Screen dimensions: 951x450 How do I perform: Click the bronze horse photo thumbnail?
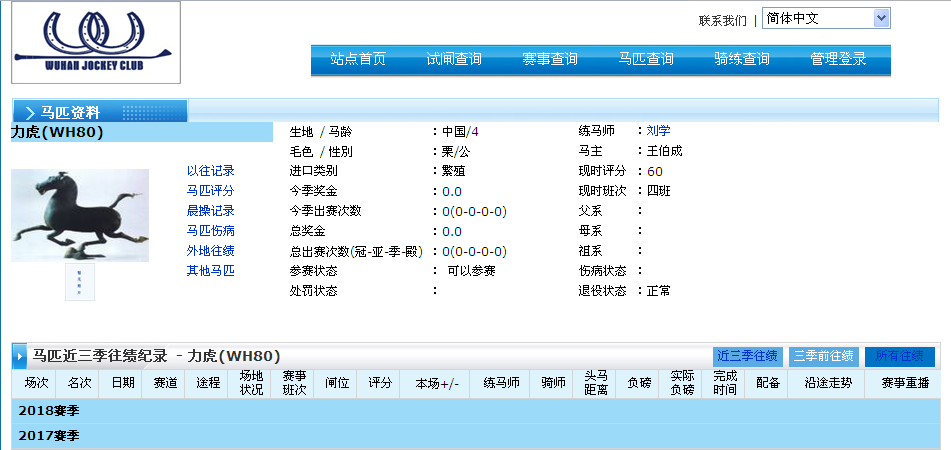[80, 215]
